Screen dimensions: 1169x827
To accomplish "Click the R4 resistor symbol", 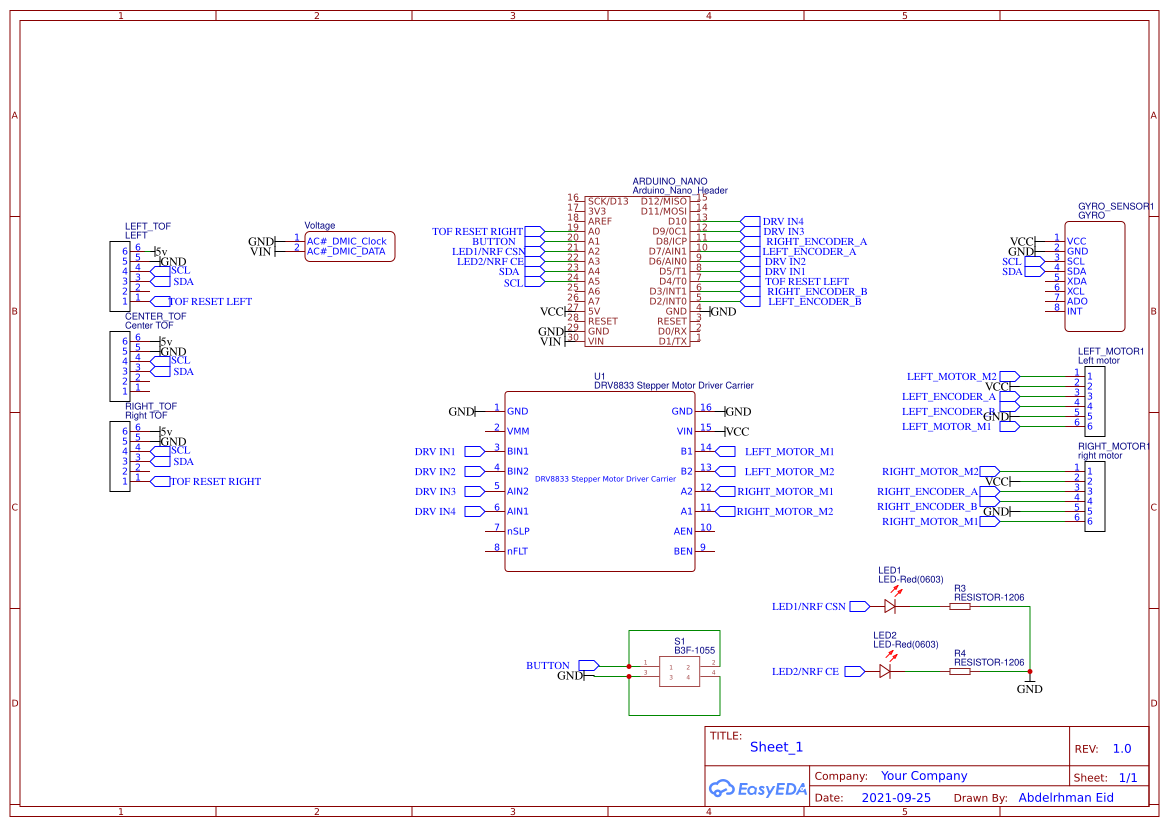I will (962, 672).
